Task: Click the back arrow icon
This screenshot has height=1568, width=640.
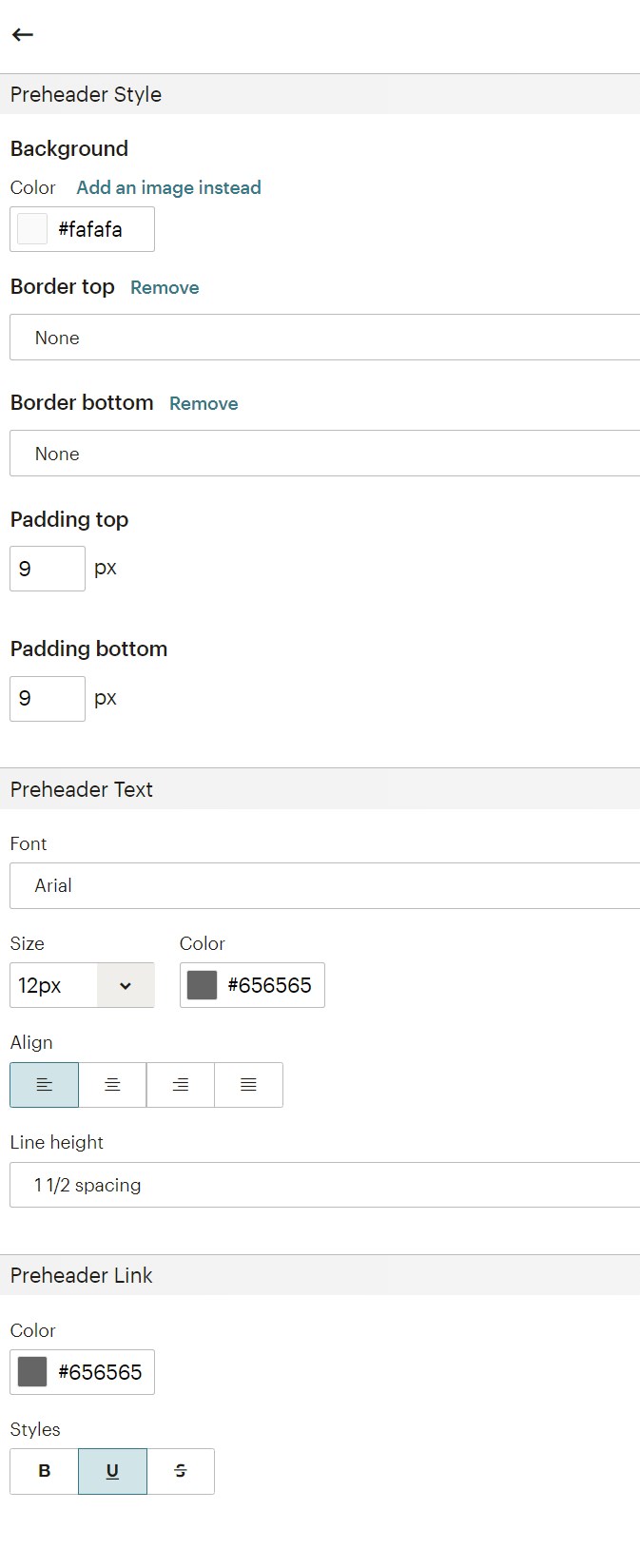Action: [x=23, y=35]
